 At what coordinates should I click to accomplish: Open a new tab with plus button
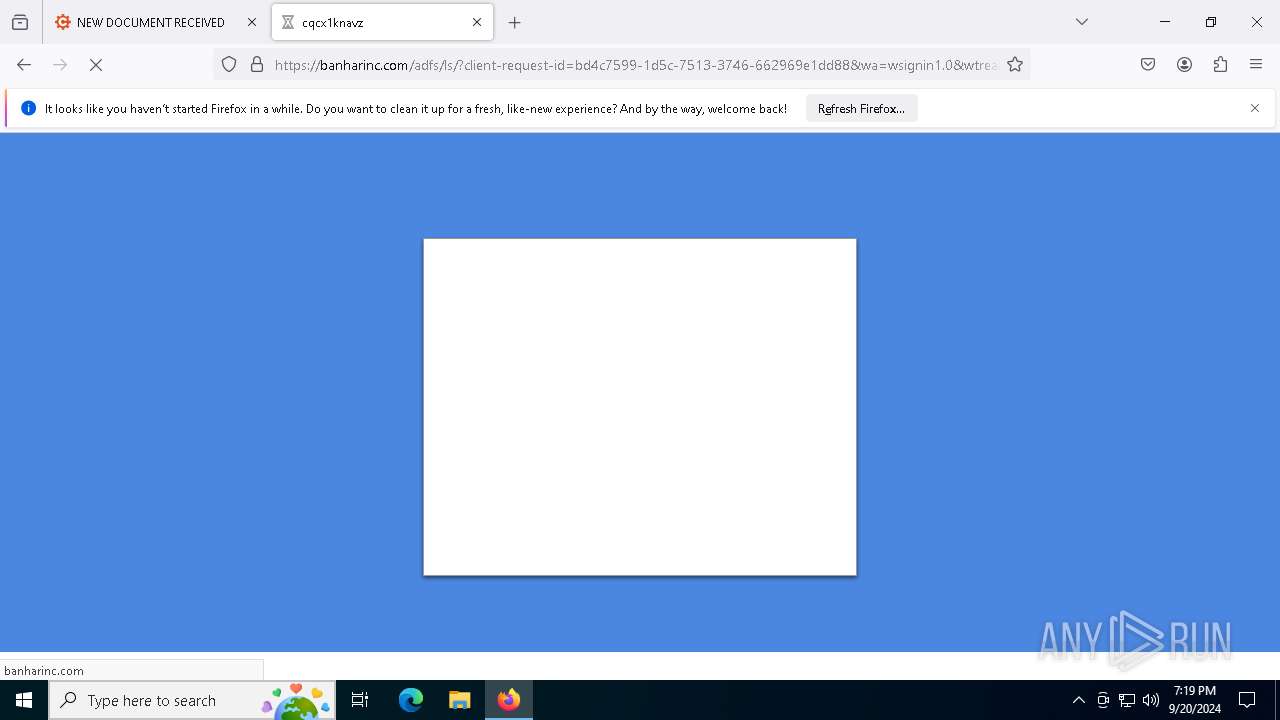[x=515, y=22]
